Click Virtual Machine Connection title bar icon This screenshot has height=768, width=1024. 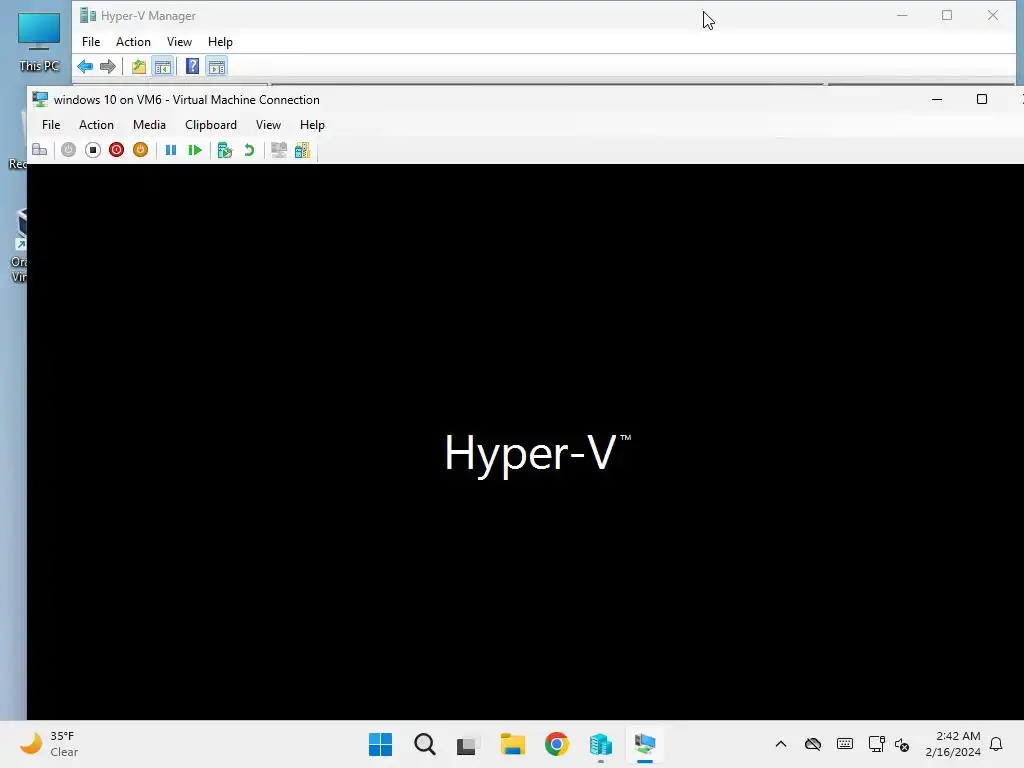point(40,99)
